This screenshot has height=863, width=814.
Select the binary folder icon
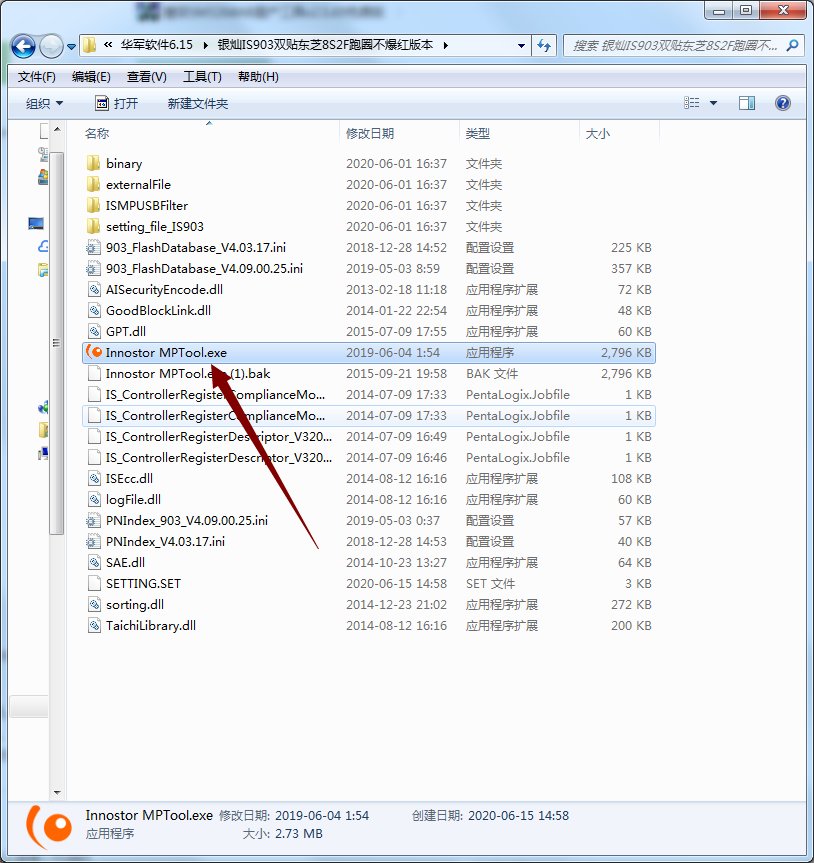pos(94,163)
